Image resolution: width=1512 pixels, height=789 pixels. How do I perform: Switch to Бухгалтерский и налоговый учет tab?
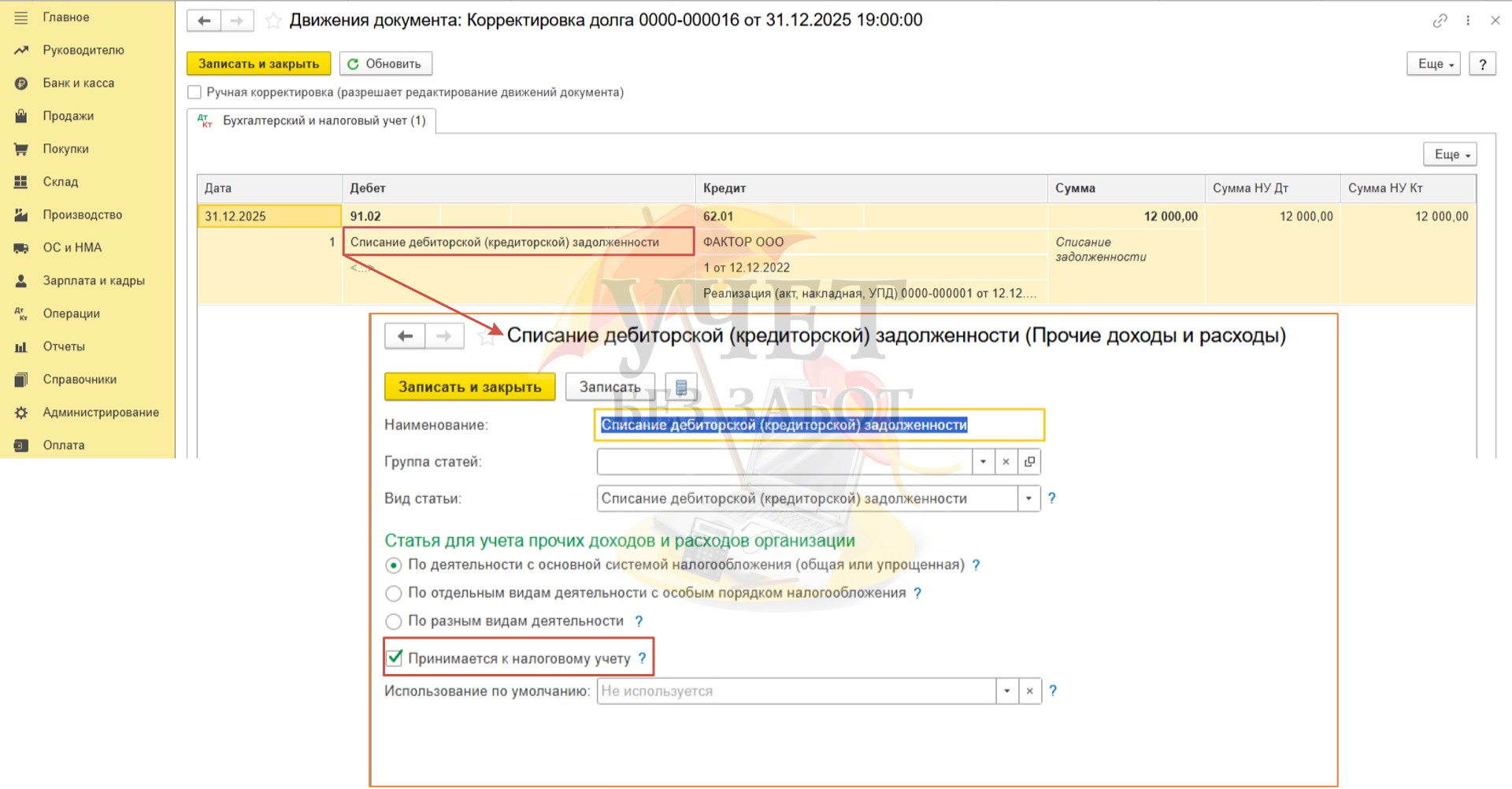(313, 120)
